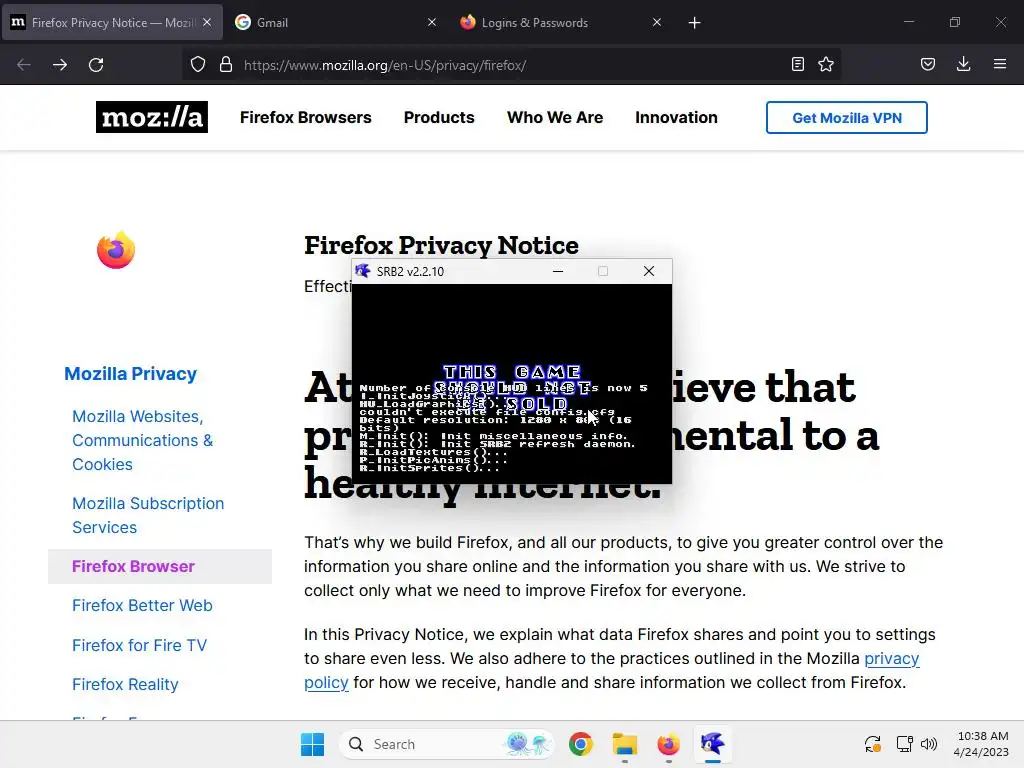The image size is (1024, 768).
Task: Open the Mozilla Privacy heading link
Action: click(131, 374)
